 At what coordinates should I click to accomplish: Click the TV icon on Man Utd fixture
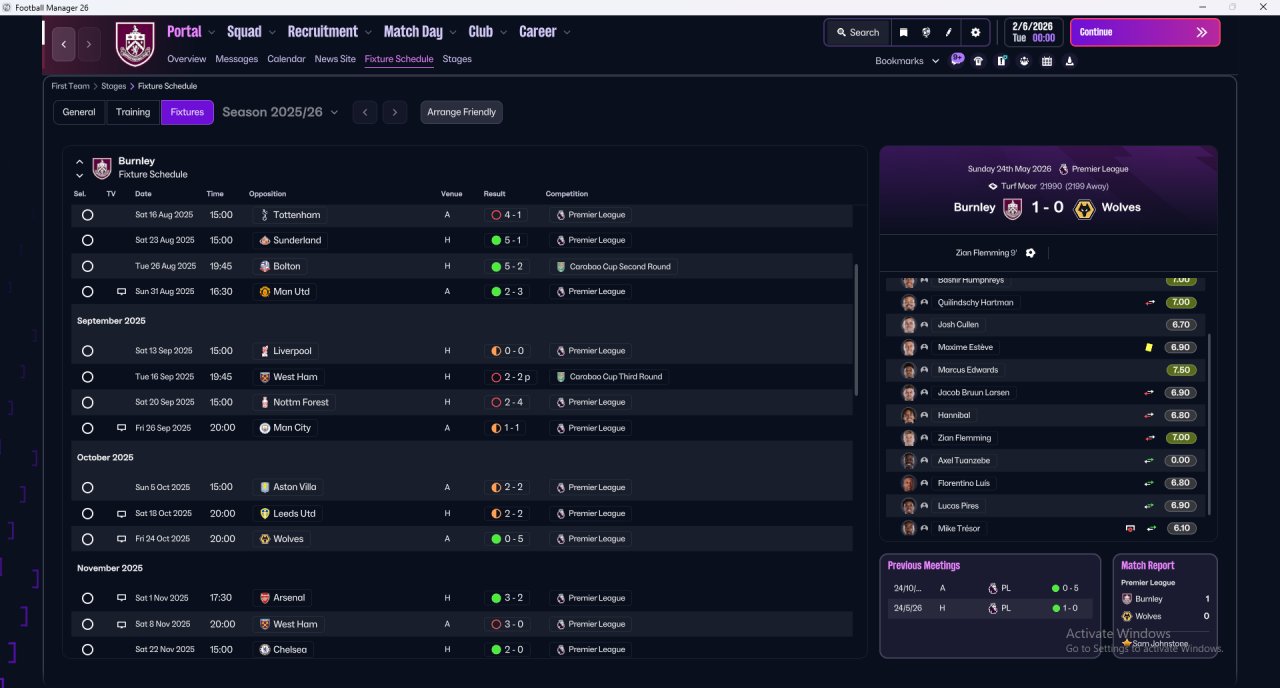121,292
